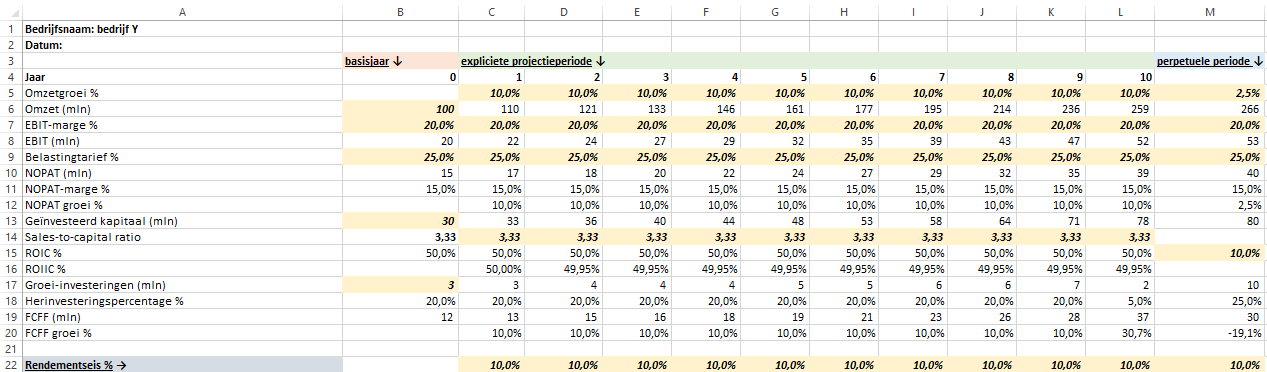Select row 22 header
The image size is (1267, 372).
point(10,365)
